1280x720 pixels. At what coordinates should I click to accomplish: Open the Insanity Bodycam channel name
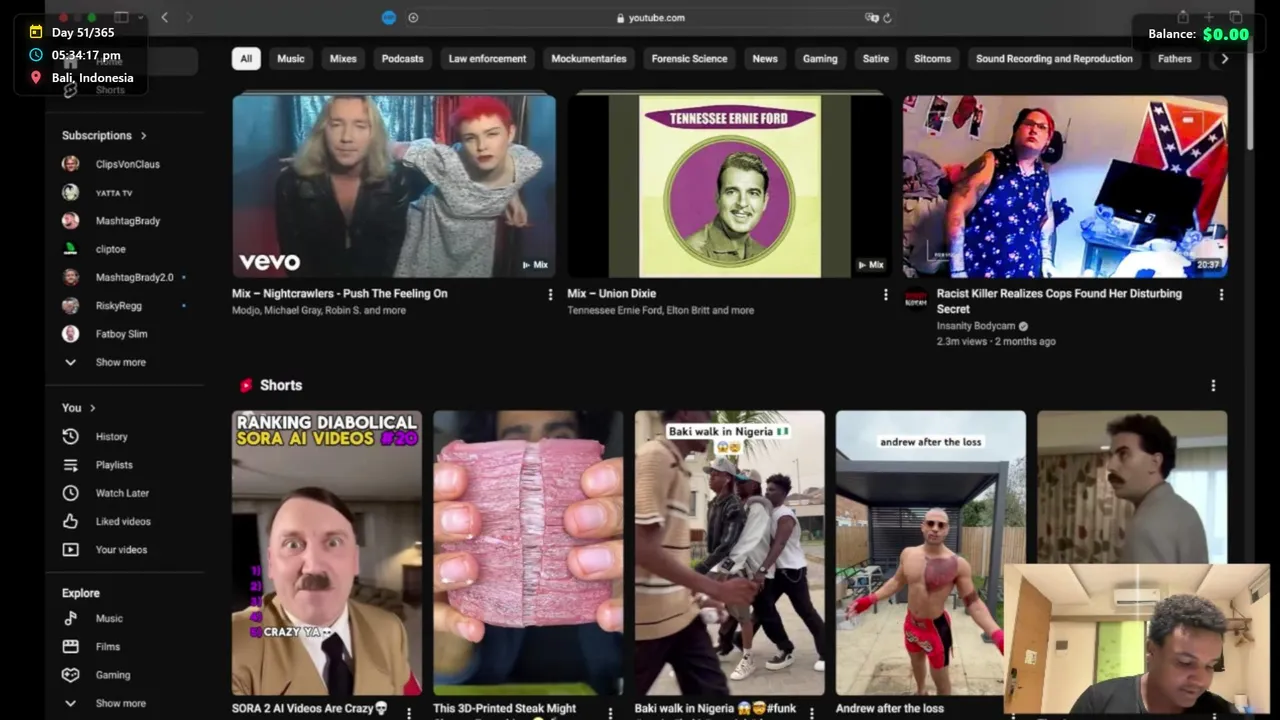coord(975,326)
